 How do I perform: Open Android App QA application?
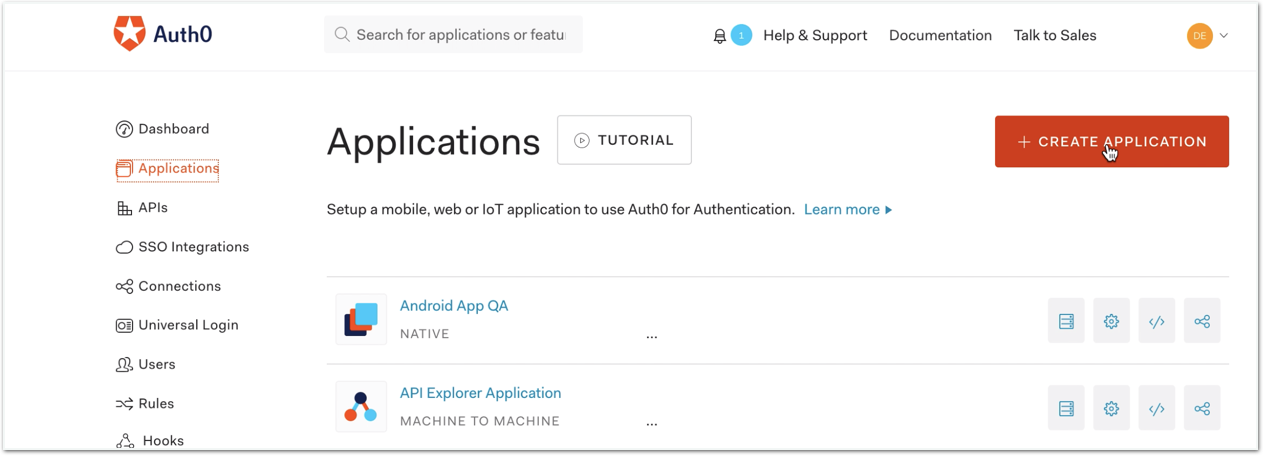(x=454, y=306)
